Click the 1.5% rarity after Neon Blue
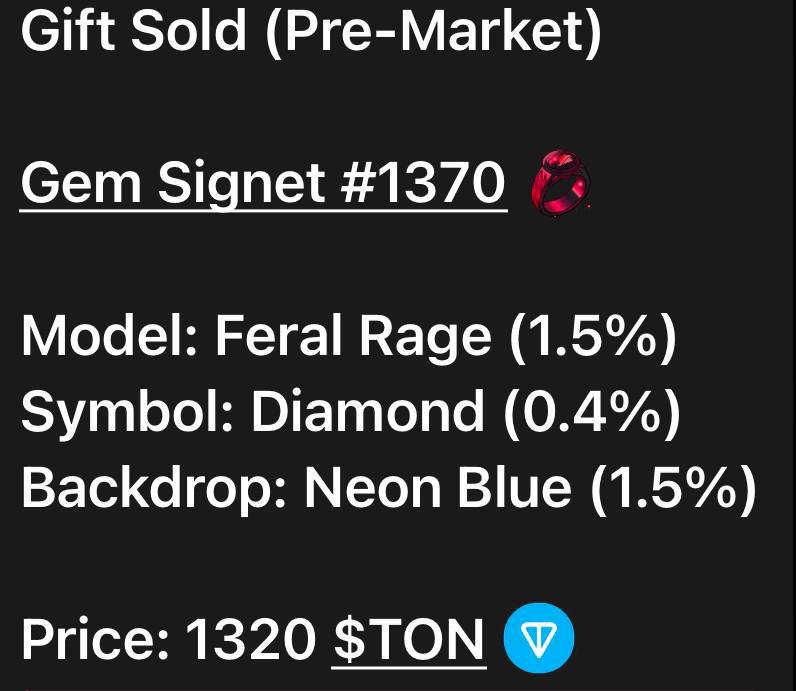This screenshot has width=796, height=691. [x=673, y=488]
